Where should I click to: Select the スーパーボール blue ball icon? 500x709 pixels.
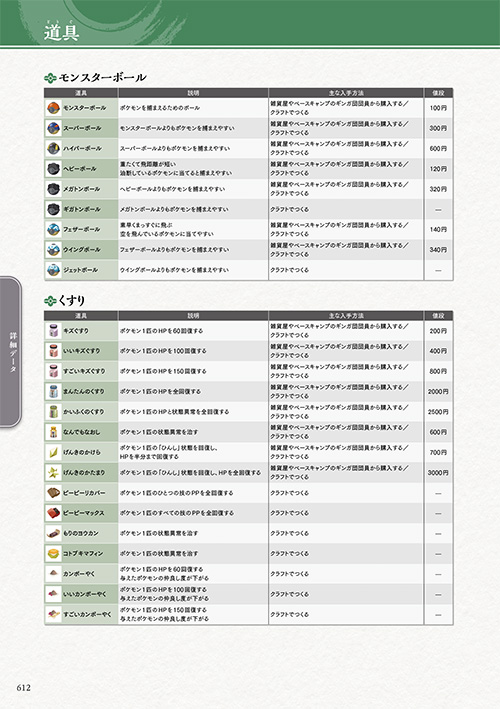(53, 128)
